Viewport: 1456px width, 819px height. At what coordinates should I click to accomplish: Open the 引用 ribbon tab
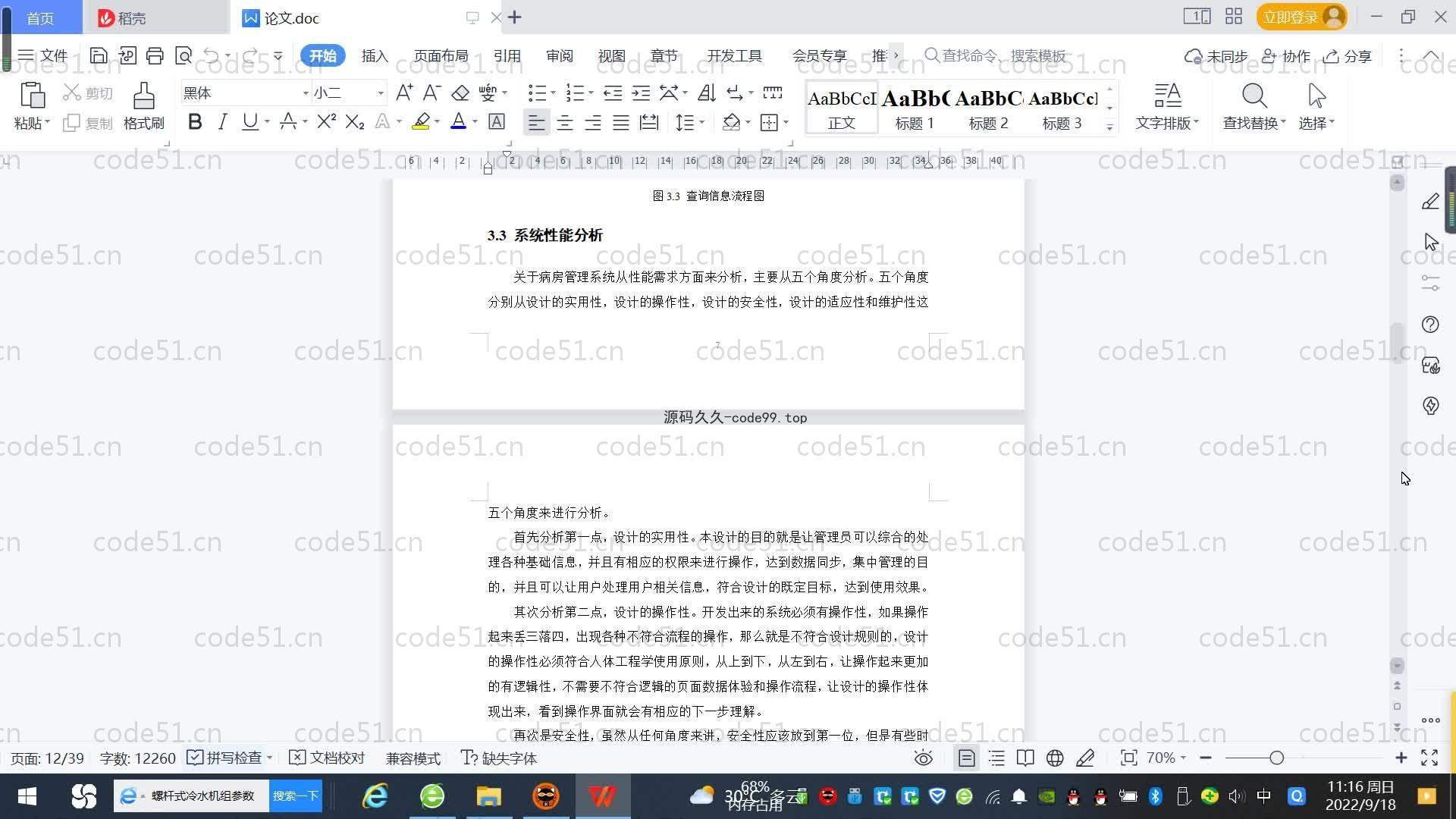[507, 56]
